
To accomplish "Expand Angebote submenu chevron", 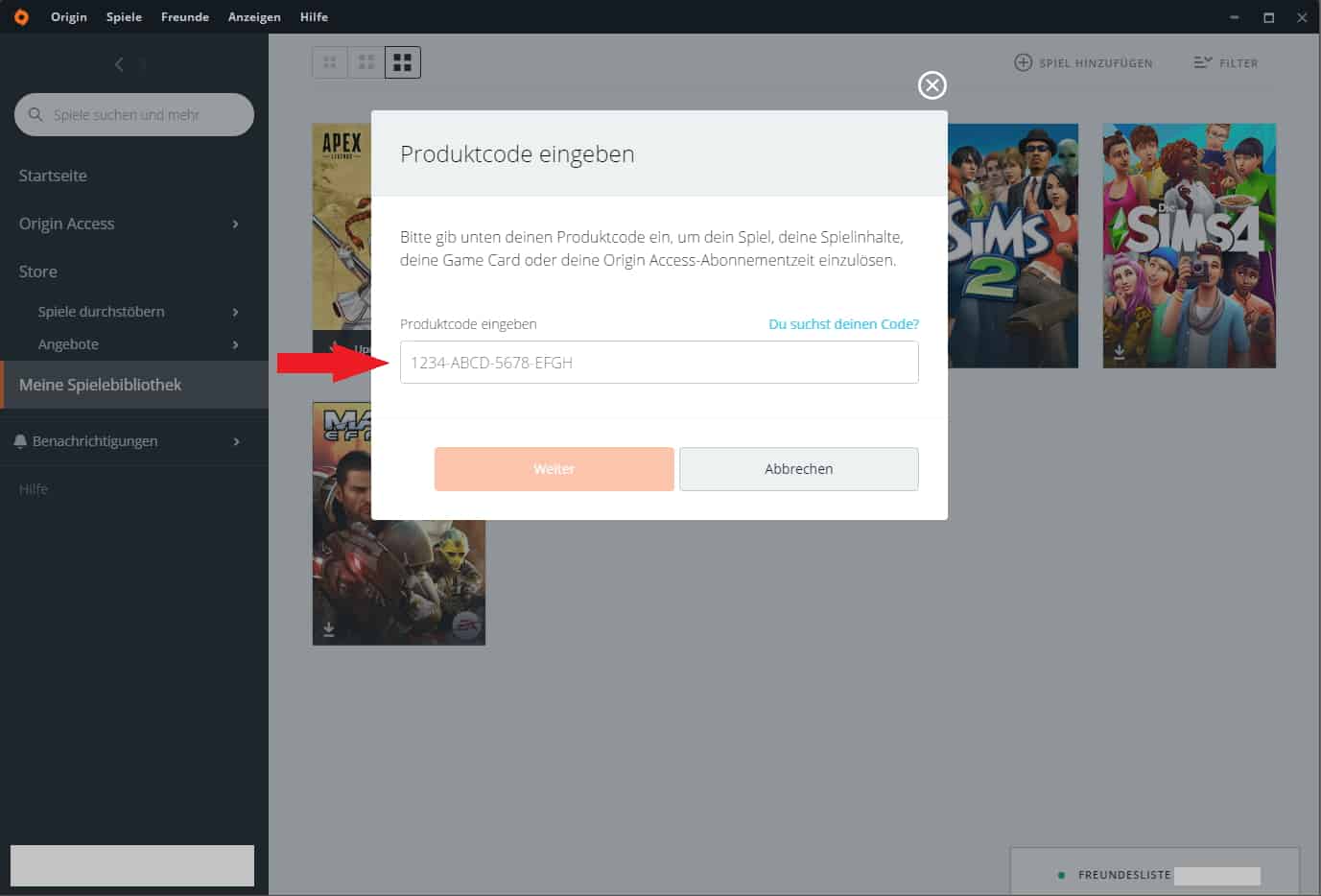I will coord(235,344).
